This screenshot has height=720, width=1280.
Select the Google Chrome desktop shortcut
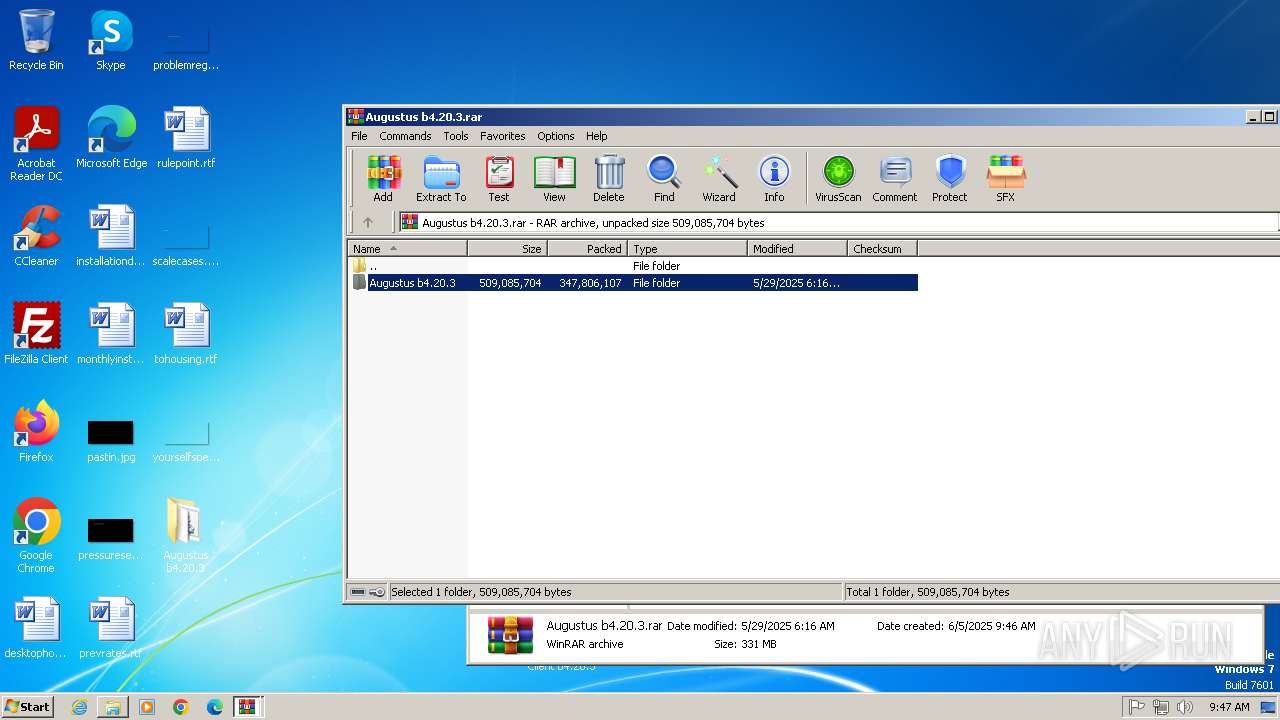36,536
